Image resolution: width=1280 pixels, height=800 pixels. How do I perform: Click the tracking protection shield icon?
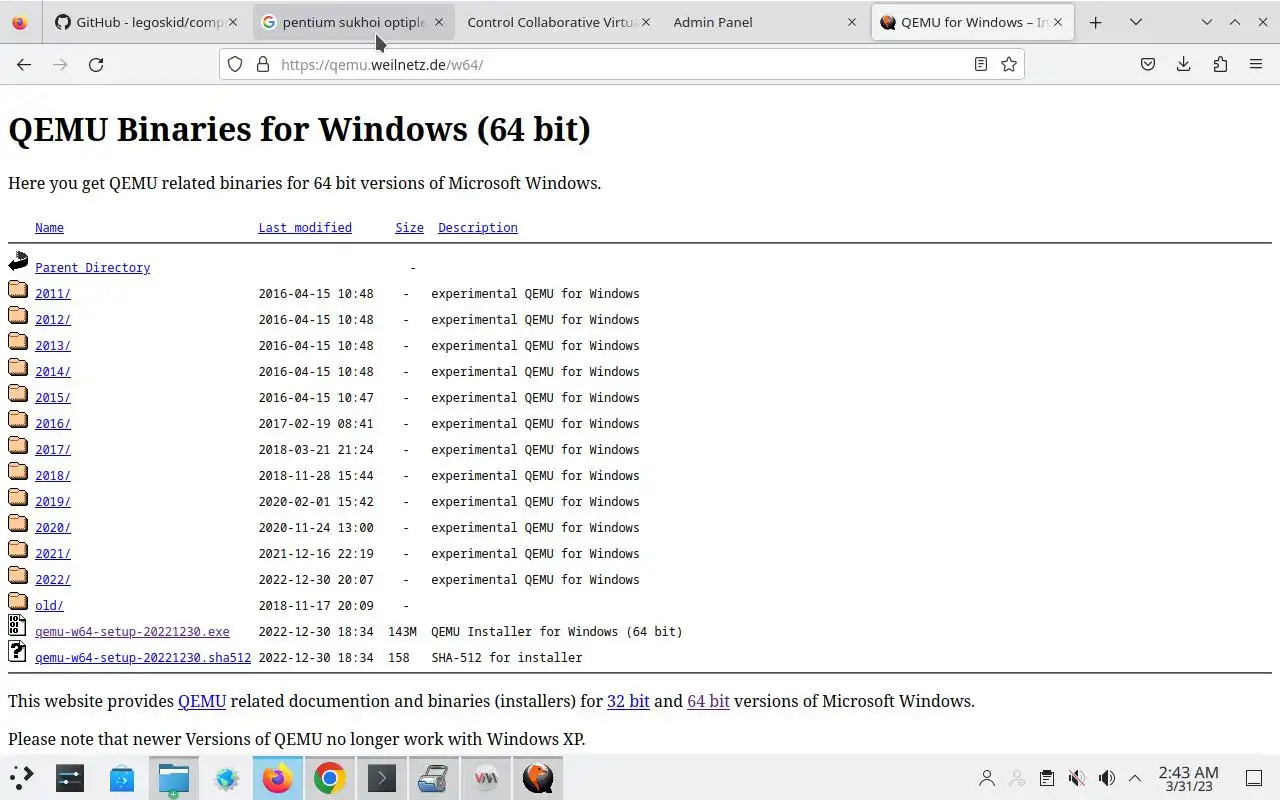[235, 64]
